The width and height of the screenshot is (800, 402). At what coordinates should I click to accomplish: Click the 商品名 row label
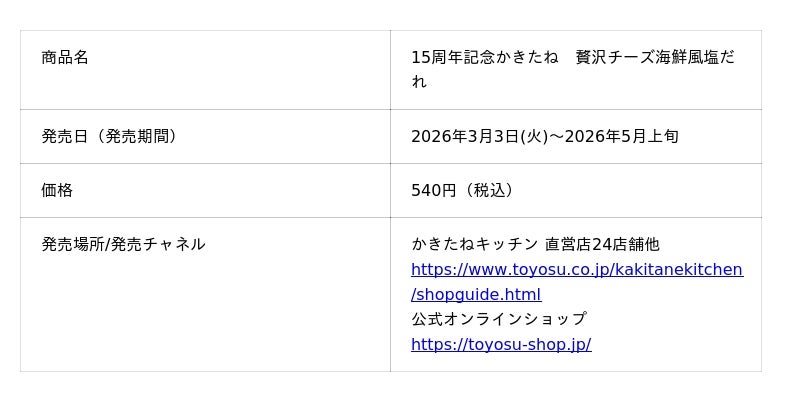pos(65,57)
